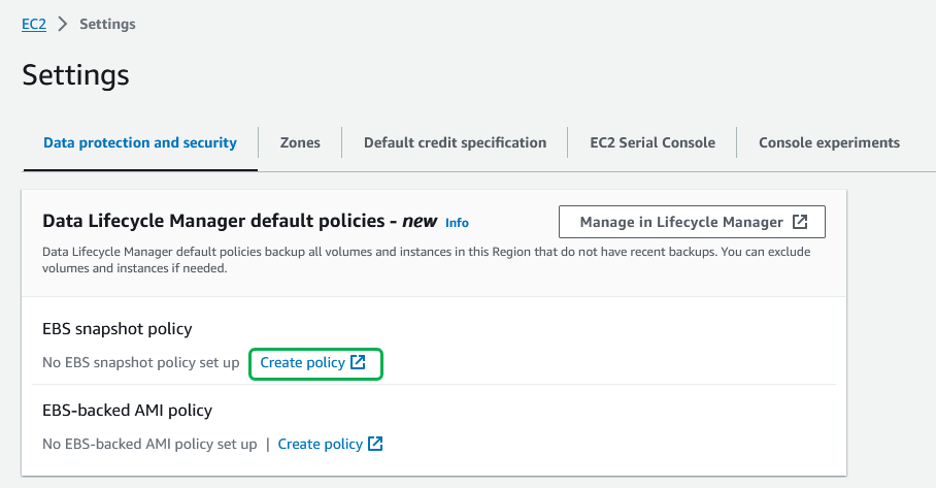Image resolution: width=936 pixels, height=488 pixels.
Task: Select the Data protection and security tab
Action: (x=140, y=143)
